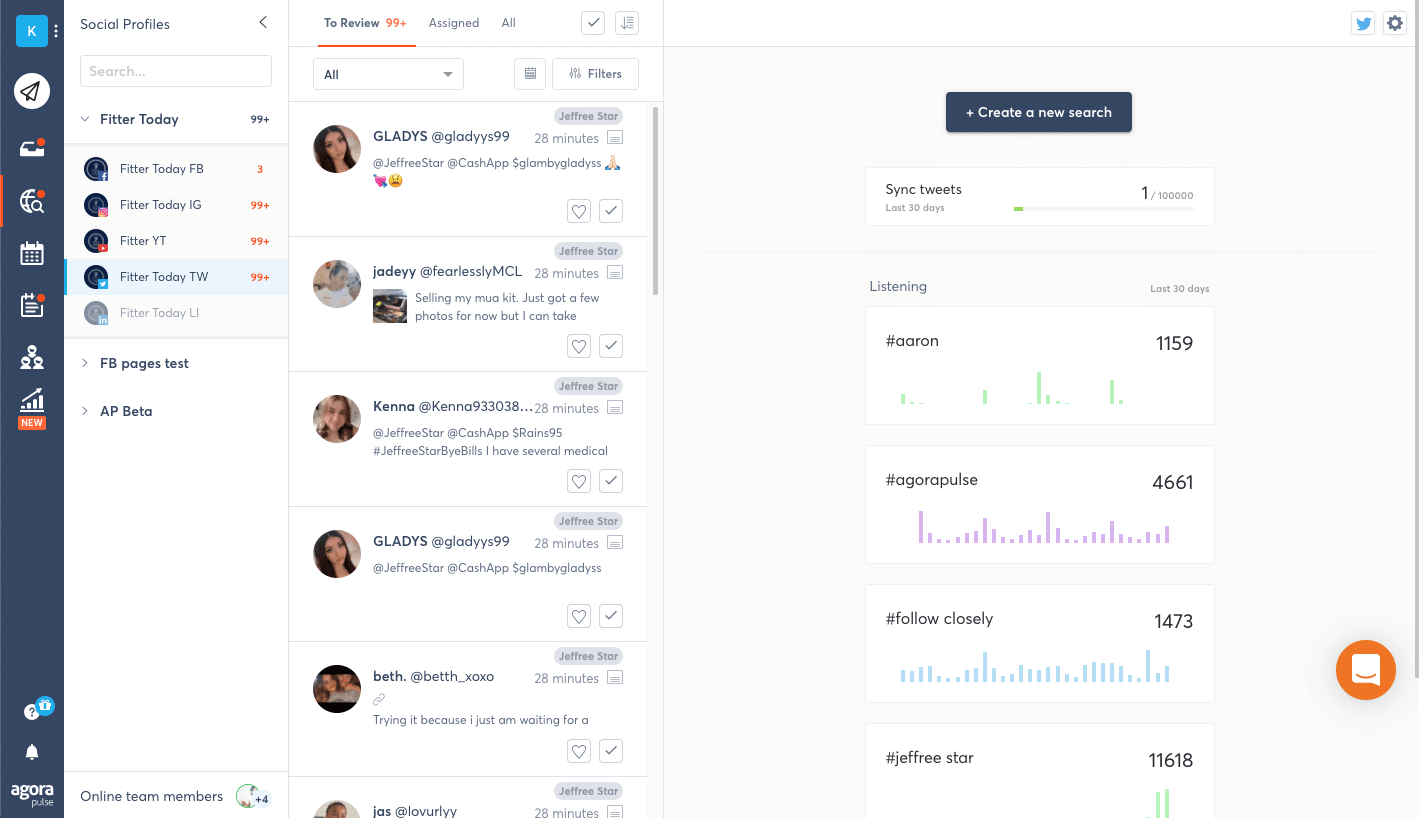Select the Listening globe-search icon

[32, 199]
